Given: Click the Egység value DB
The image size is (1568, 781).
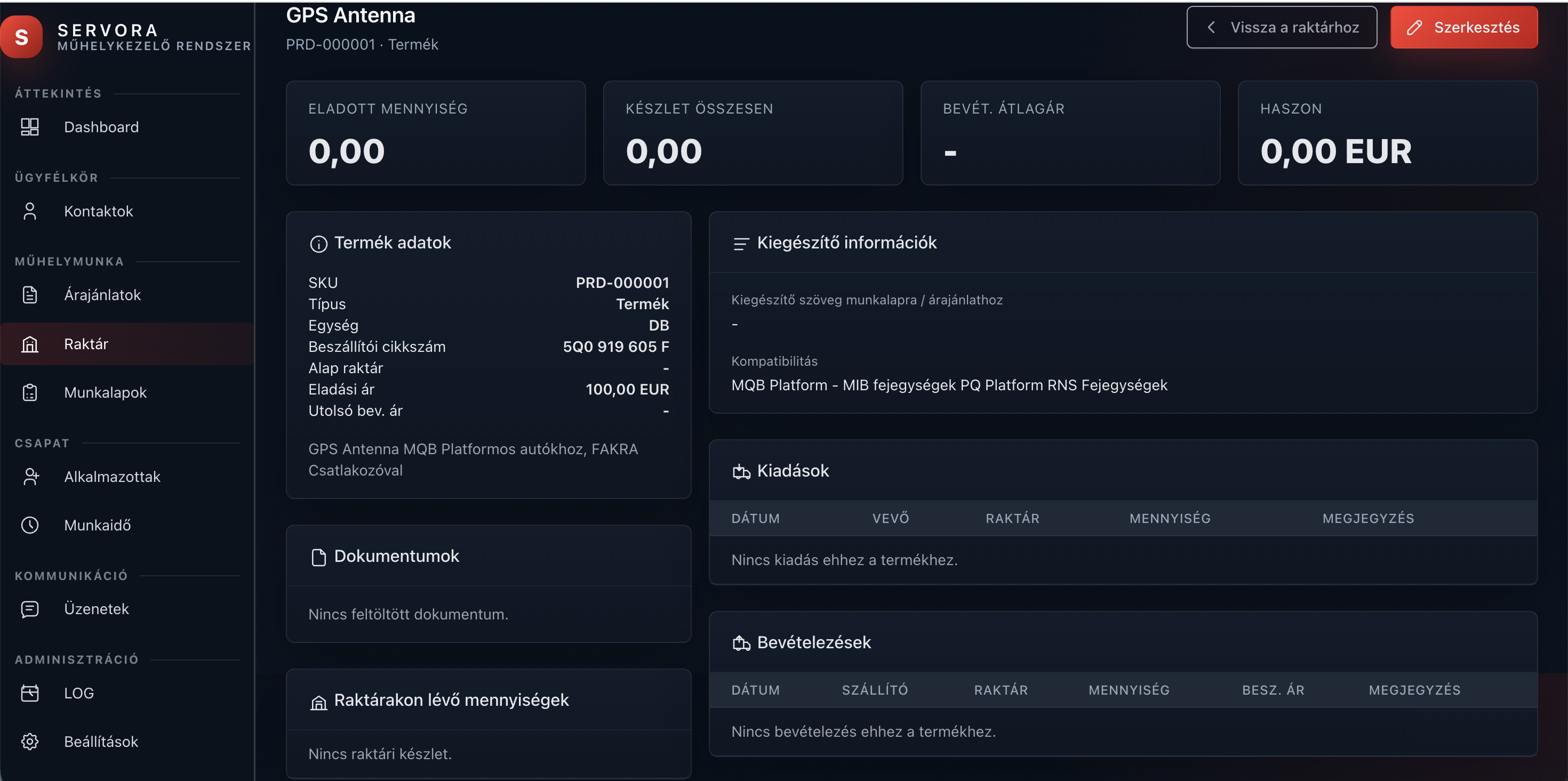Looking at the screenshot, I should (x=659, y=325).
